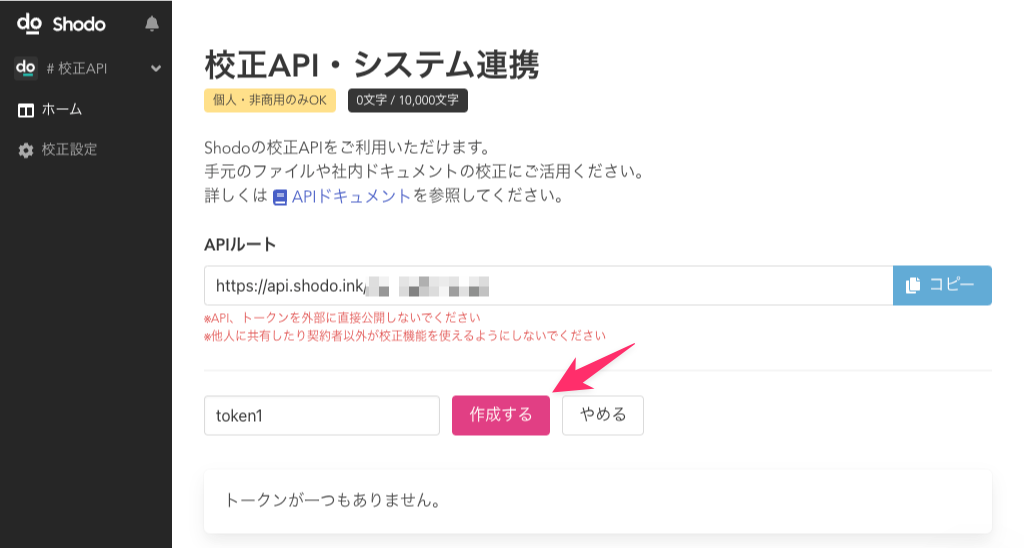Click the 個人・非商用のみOK badge
Image resolution: width=1024 pixels, height=548 pixels.
(270, 101)
